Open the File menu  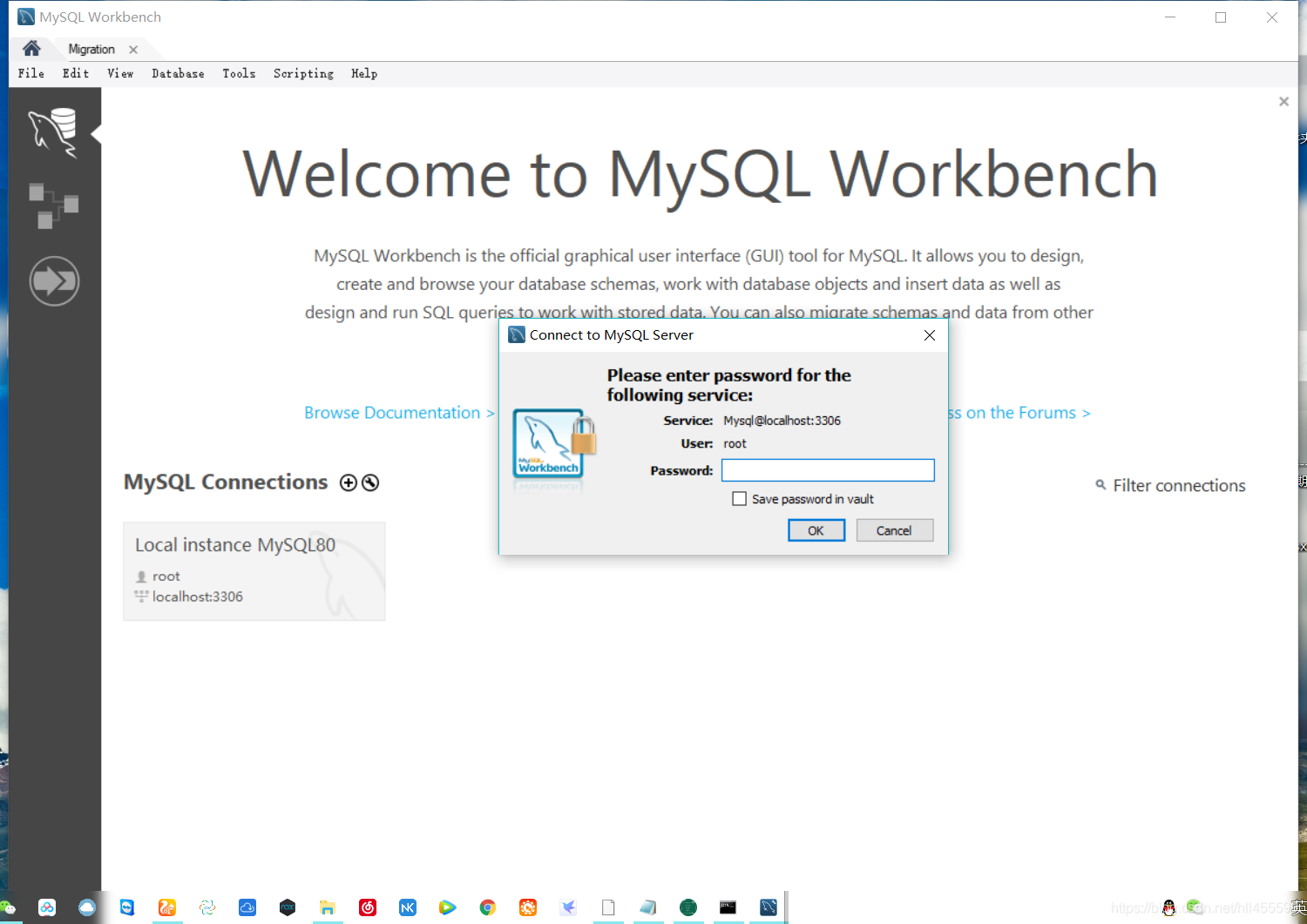click(x=31, y=74)
